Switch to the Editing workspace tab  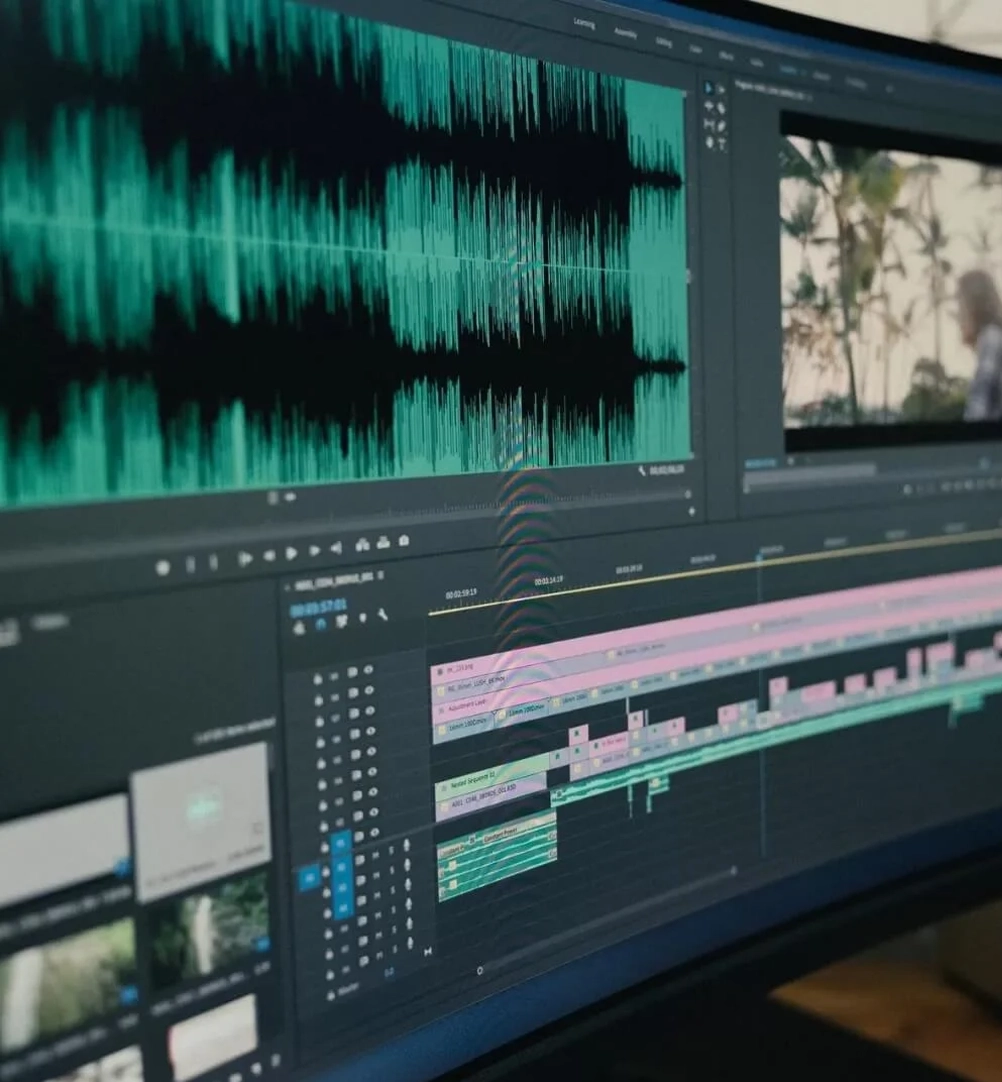[663, 42]
